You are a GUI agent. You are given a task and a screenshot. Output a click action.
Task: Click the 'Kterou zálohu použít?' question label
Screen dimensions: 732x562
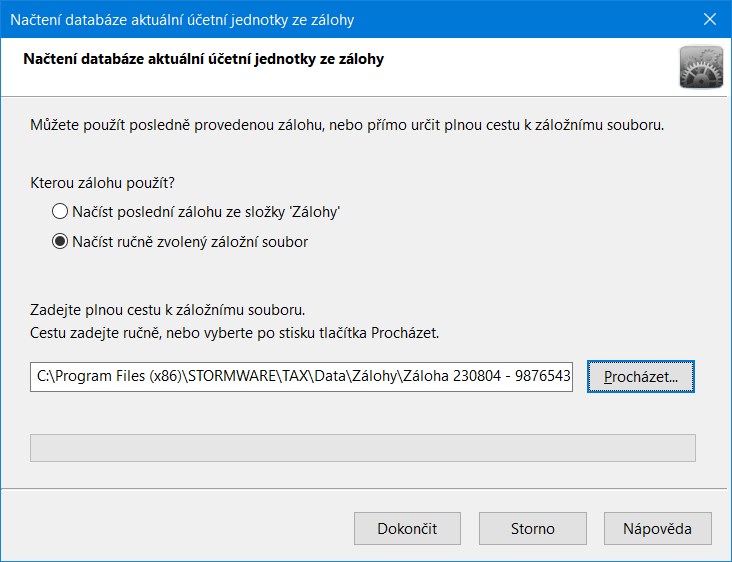102,183
